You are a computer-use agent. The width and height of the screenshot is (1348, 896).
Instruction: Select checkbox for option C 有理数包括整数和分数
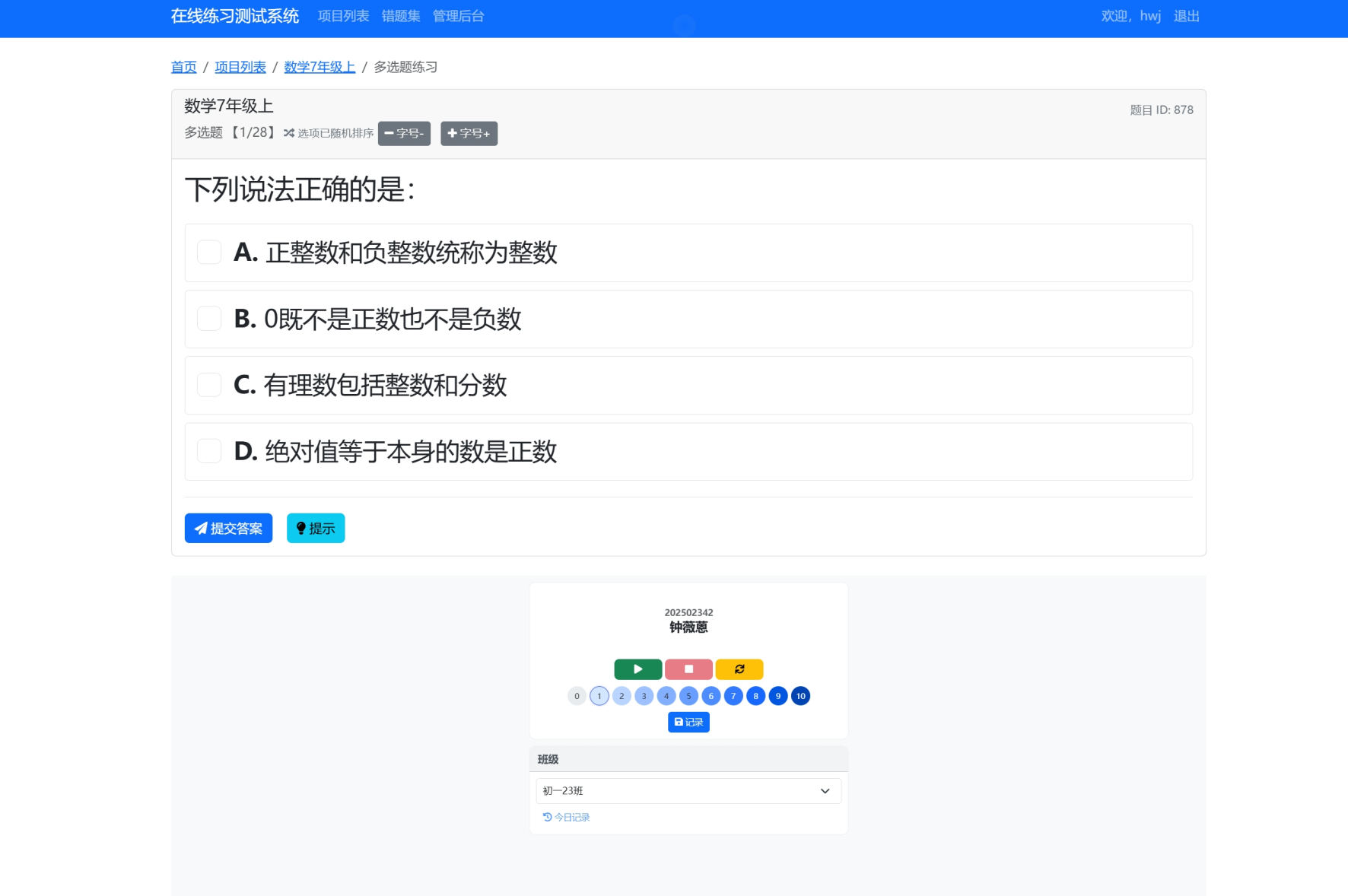click(209, 385)
